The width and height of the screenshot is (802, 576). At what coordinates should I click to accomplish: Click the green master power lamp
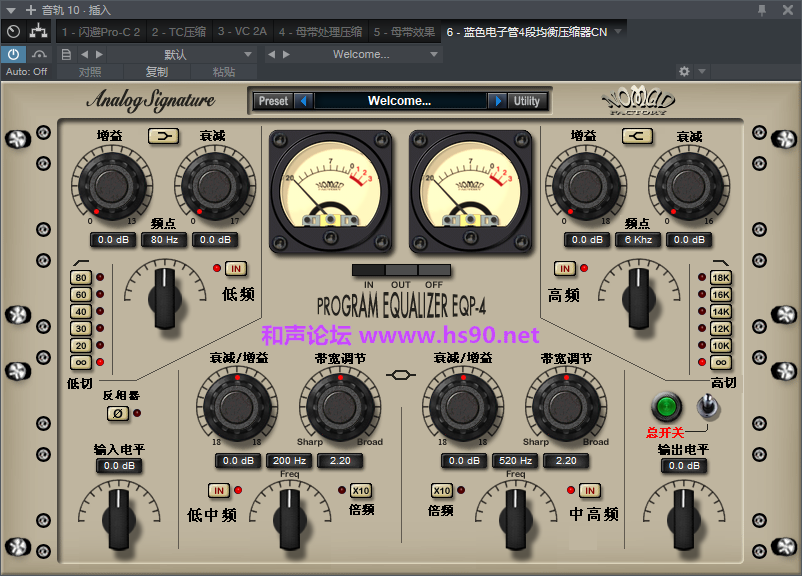[x=666, y=407]
